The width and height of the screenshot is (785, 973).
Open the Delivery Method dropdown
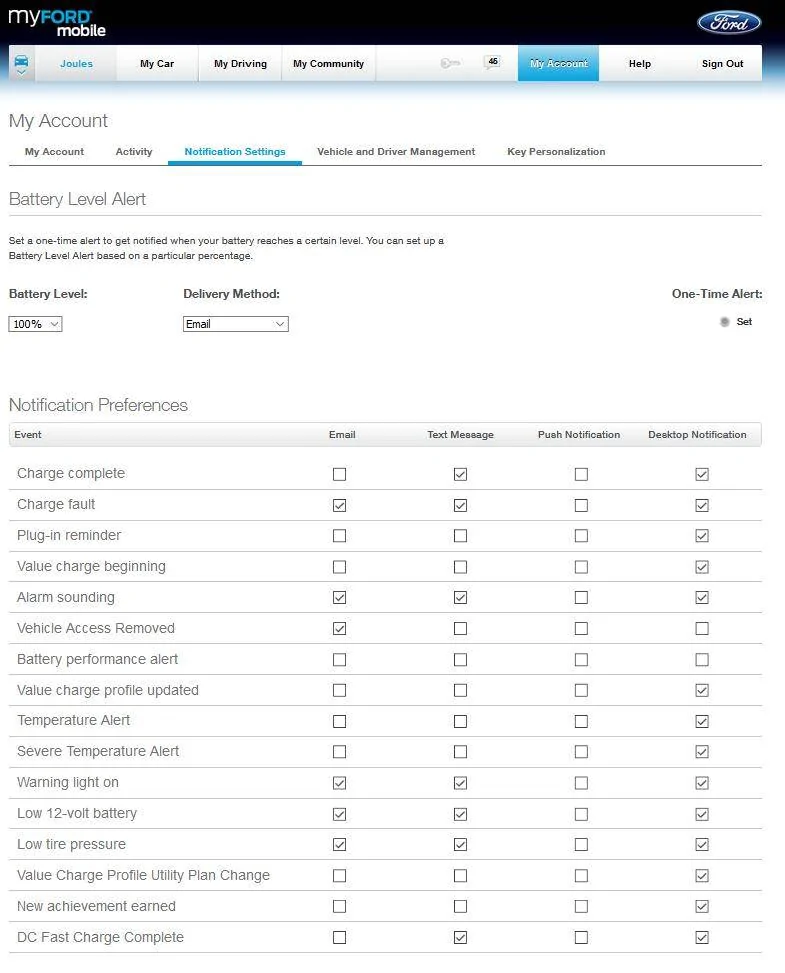(x=236, y=324)
